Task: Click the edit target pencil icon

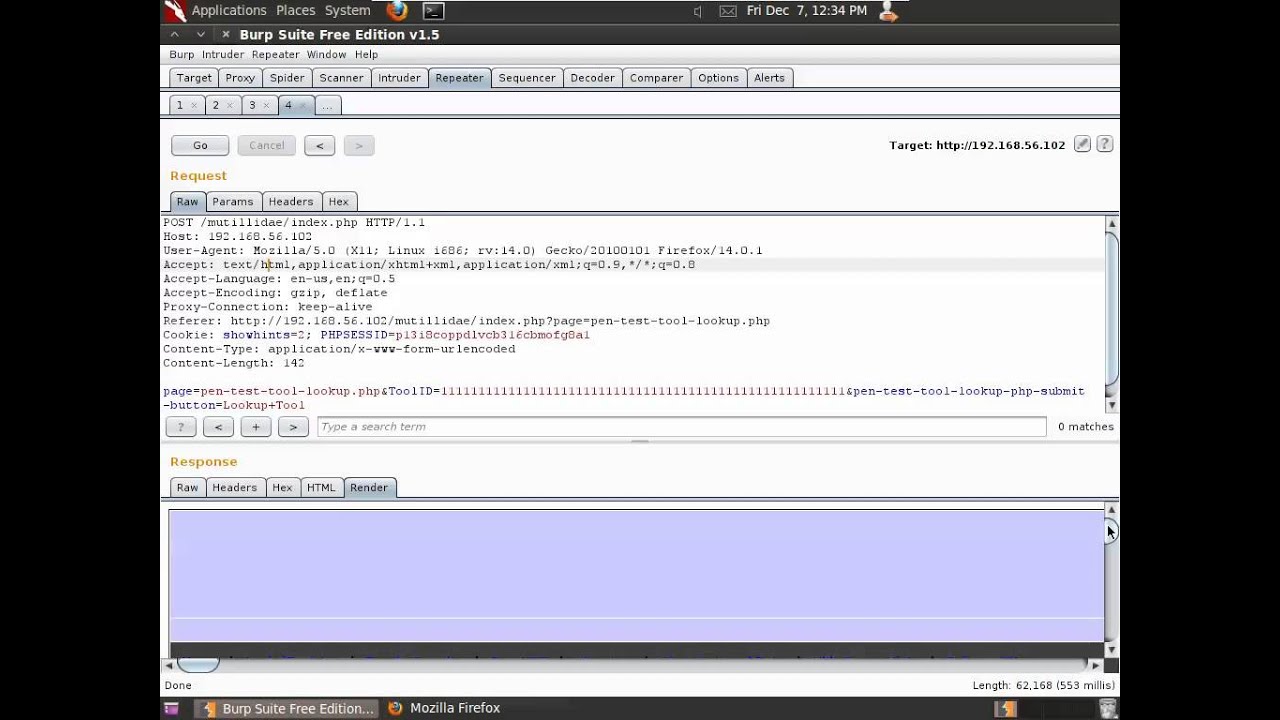Action: (x=1082, y=144)
